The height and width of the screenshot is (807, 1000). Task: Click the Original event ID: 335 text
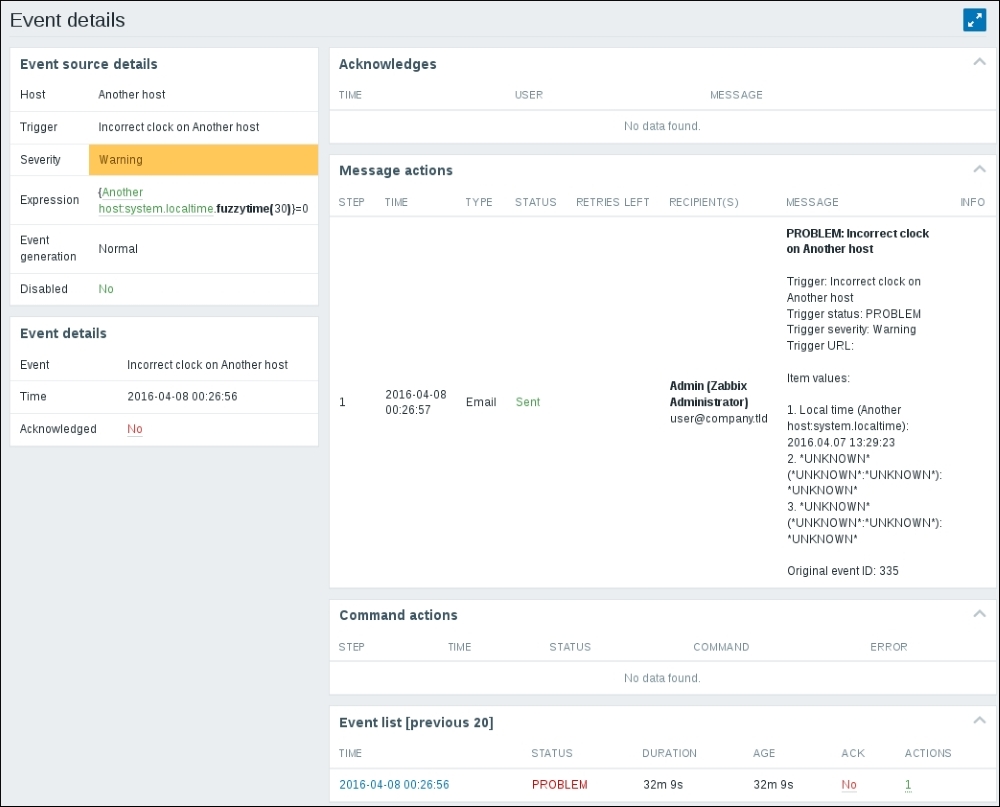[x=842, y=571]
